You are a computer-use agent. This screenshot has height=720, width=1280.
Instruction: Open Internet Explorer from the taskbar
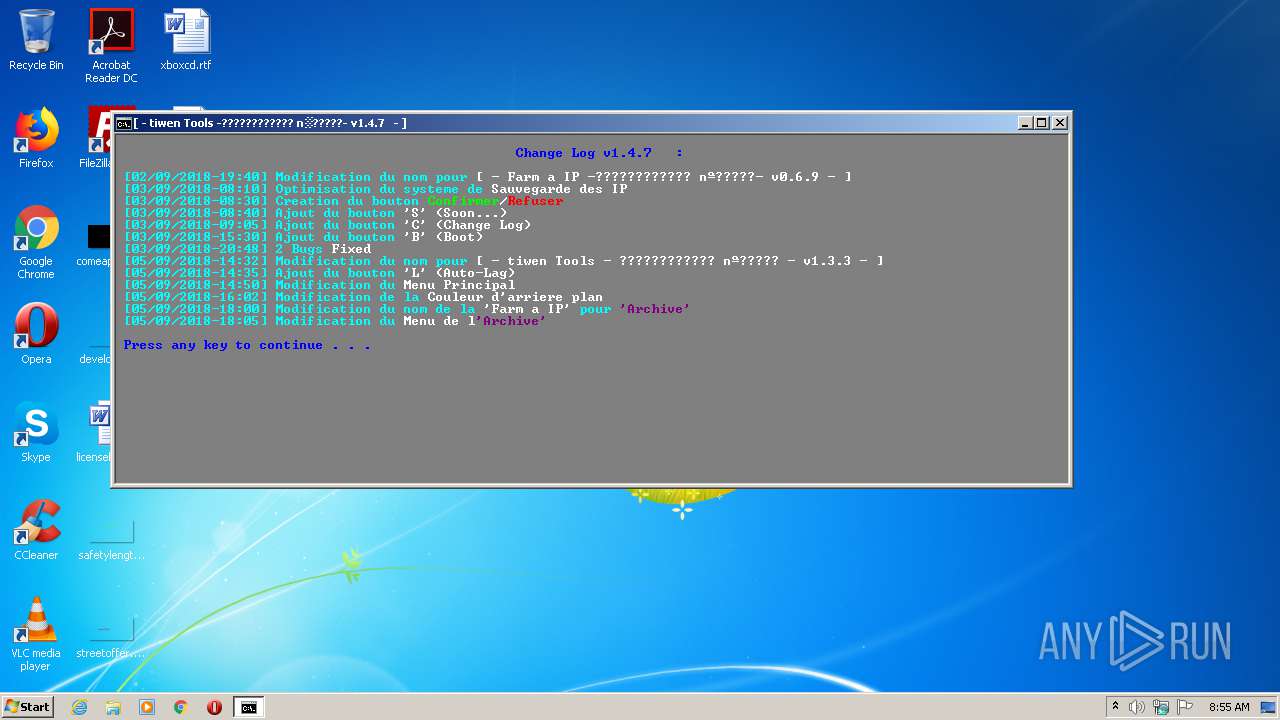80,707
